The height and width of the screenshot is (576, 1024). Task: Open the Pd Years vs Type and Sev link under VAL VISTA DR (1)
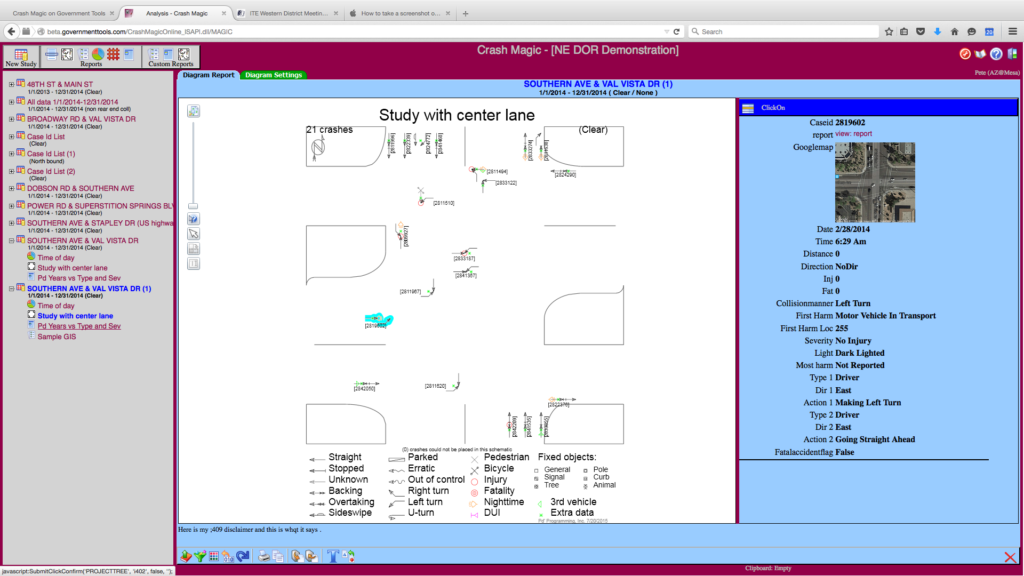(79, 327)
